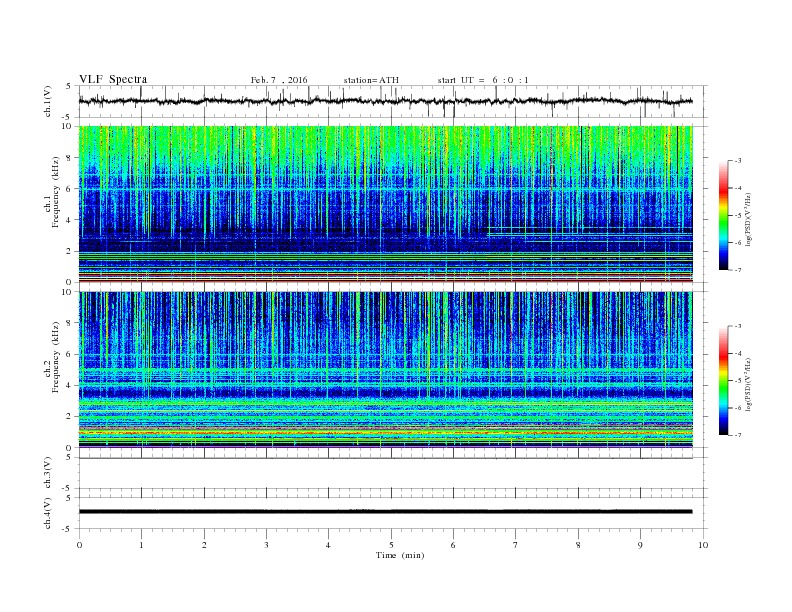Click the "VLF Spectra" title text
This screenshot has height=612, width=792.
coord(113,79)
